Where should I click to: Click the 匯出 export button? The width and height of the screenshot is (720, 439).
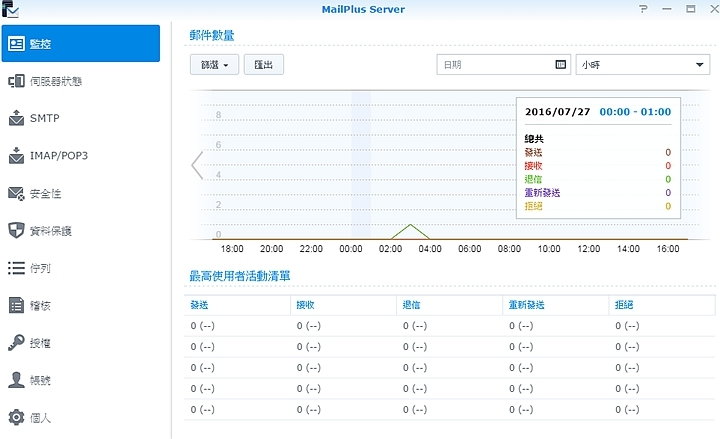(267, 64)
